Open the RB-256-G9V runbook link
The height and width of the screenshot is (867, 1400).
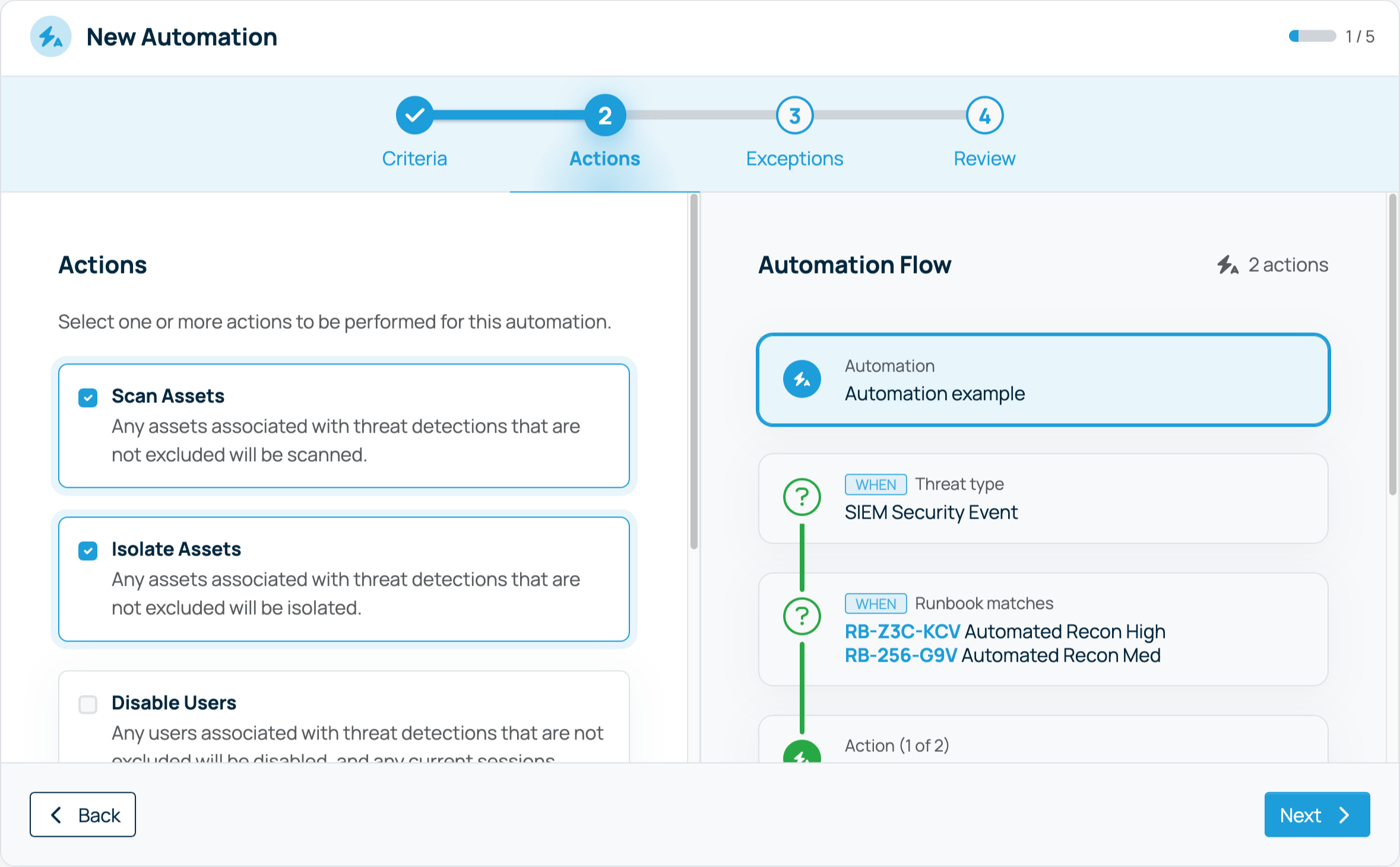click(x=900, y=655)
